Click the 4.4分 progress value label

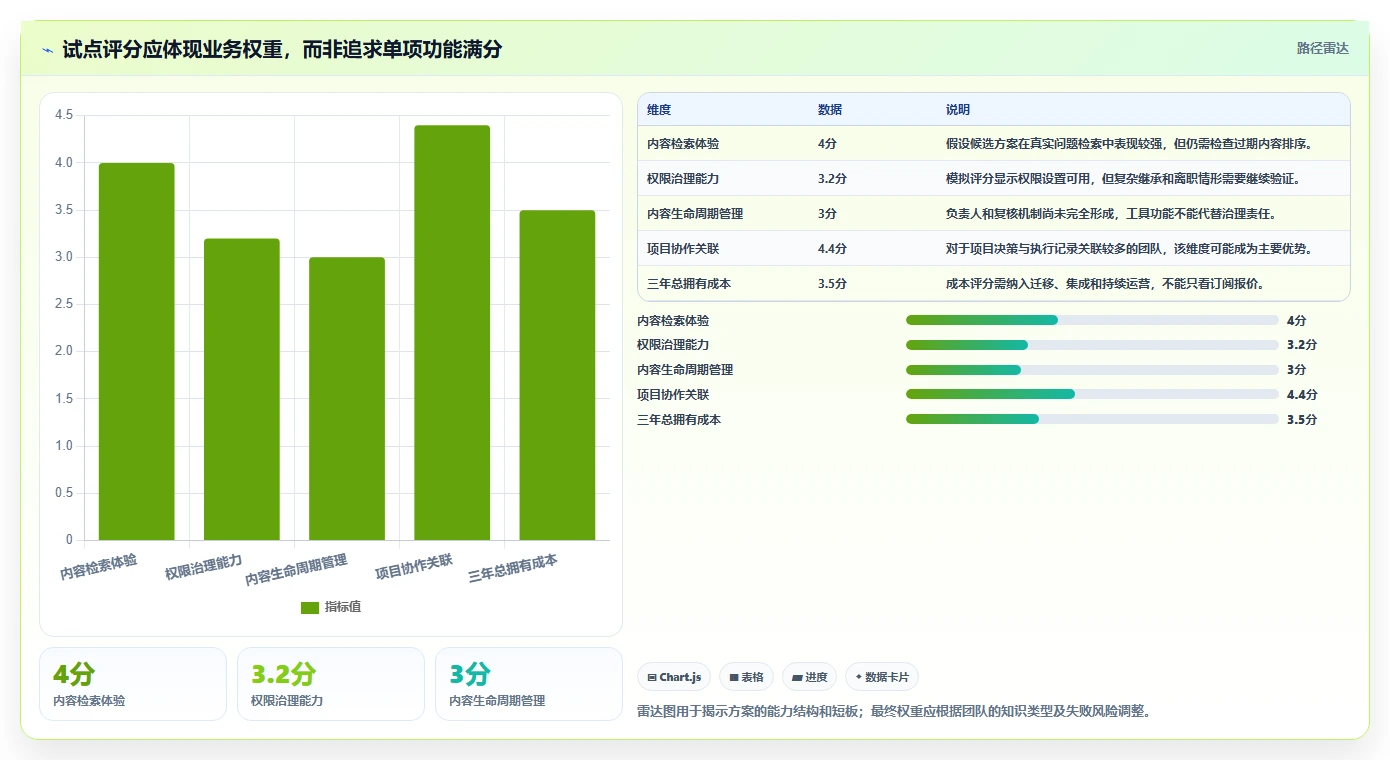1302,394
